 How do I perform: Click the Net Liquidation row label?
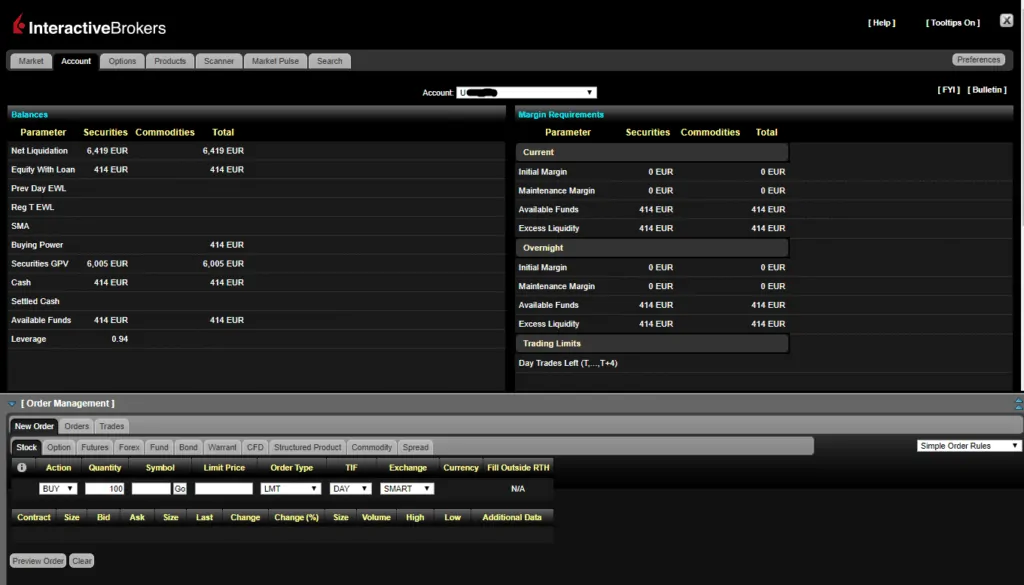39,151
